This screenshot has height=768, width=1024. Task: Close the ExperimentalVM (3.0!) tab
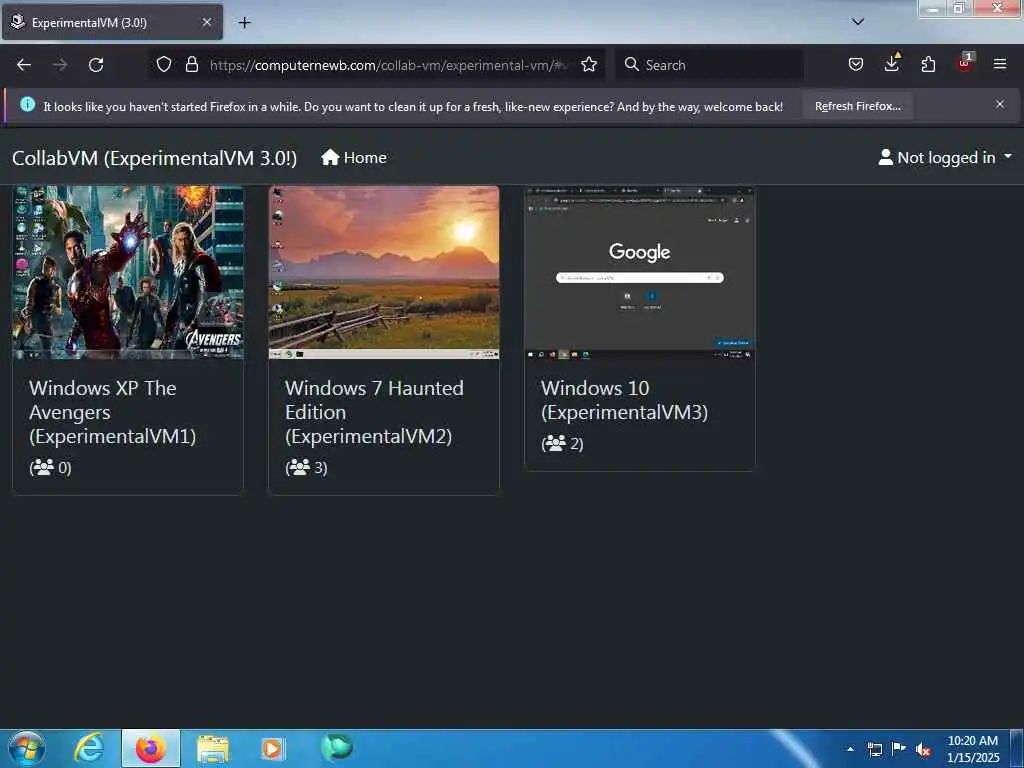(206, 22)
